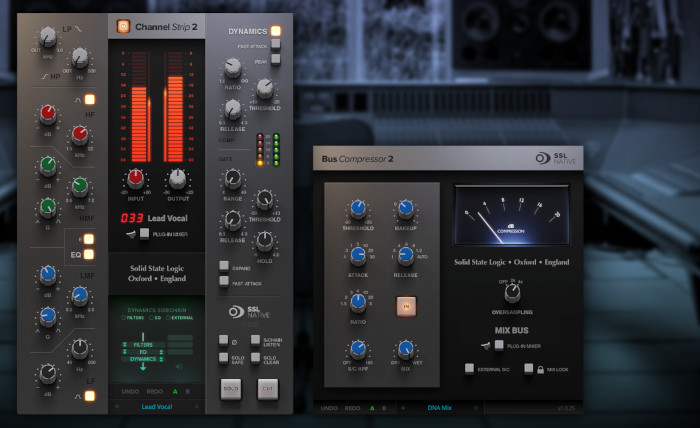Viewport: 700px width, 428px height.
Task: Select preset slot A in Bus Compressor
Action: pyautogui.click(x=372, y=408)
